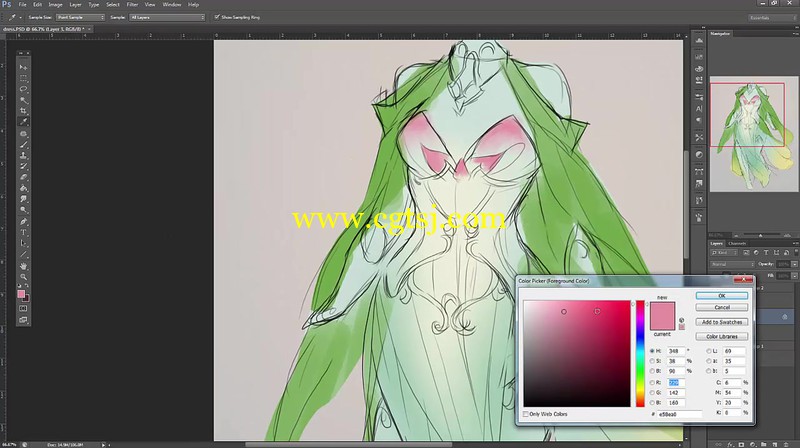The width and height of the screenshot is (800, 448).
Task: Select the Lasso tool
Action: pyautogui.click(x=23, y=89)
